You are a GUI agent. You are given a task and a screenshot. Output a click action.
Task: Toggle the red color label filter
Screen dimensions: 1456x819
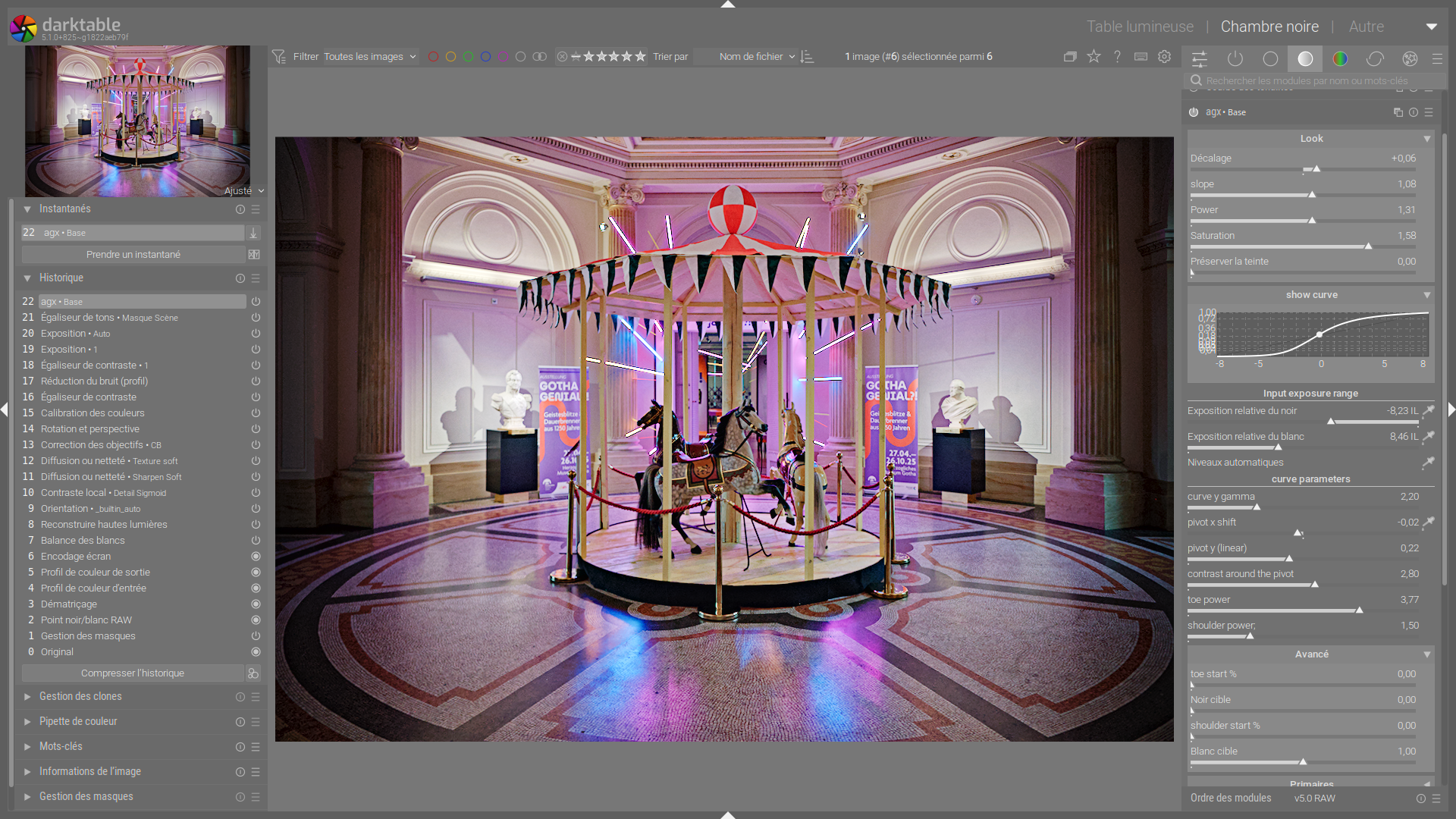[433, 57]
